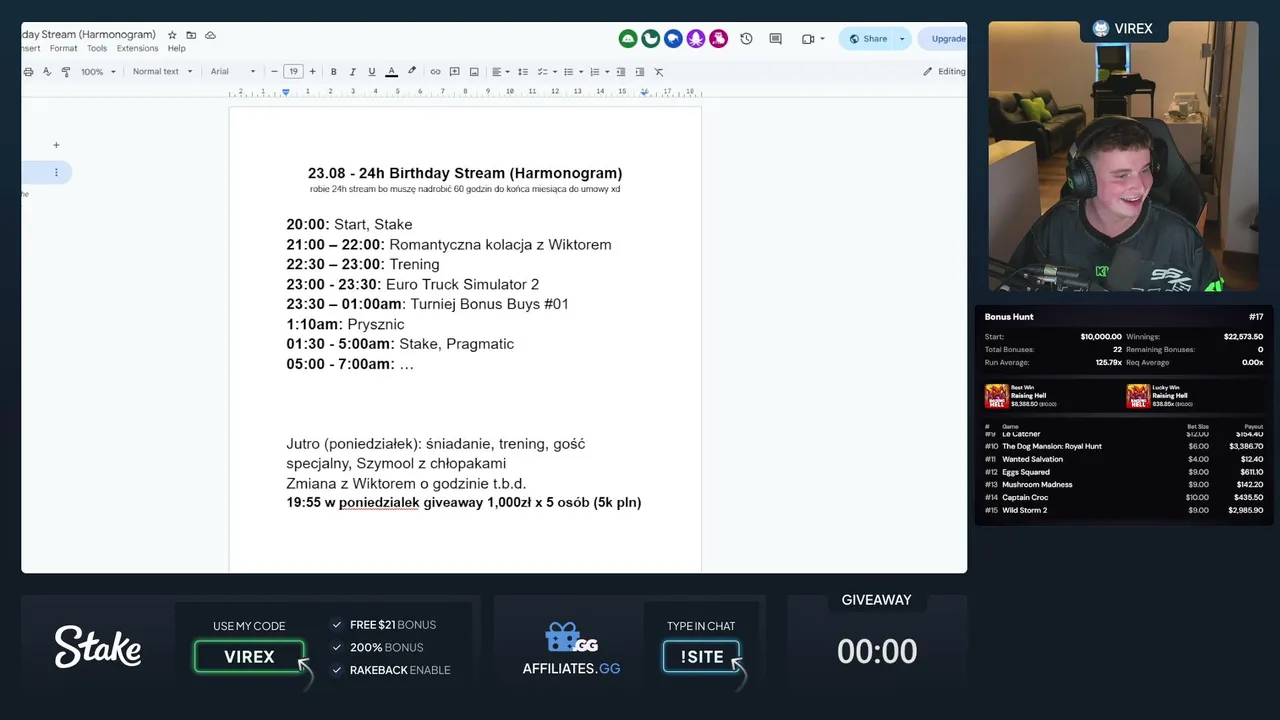
Task: Click the Wild Storm 2 bonus row
Action: click(x=1124, y=510)
